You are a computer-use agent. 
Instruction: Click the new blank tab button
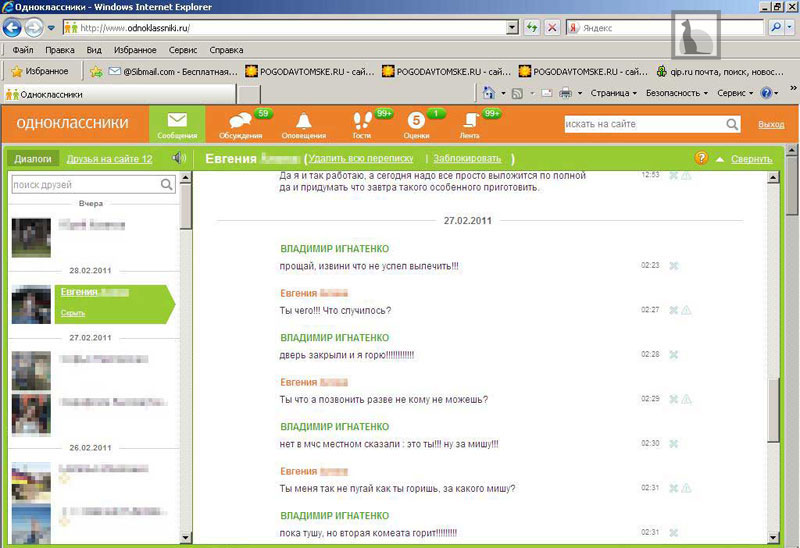click(249, 94)
